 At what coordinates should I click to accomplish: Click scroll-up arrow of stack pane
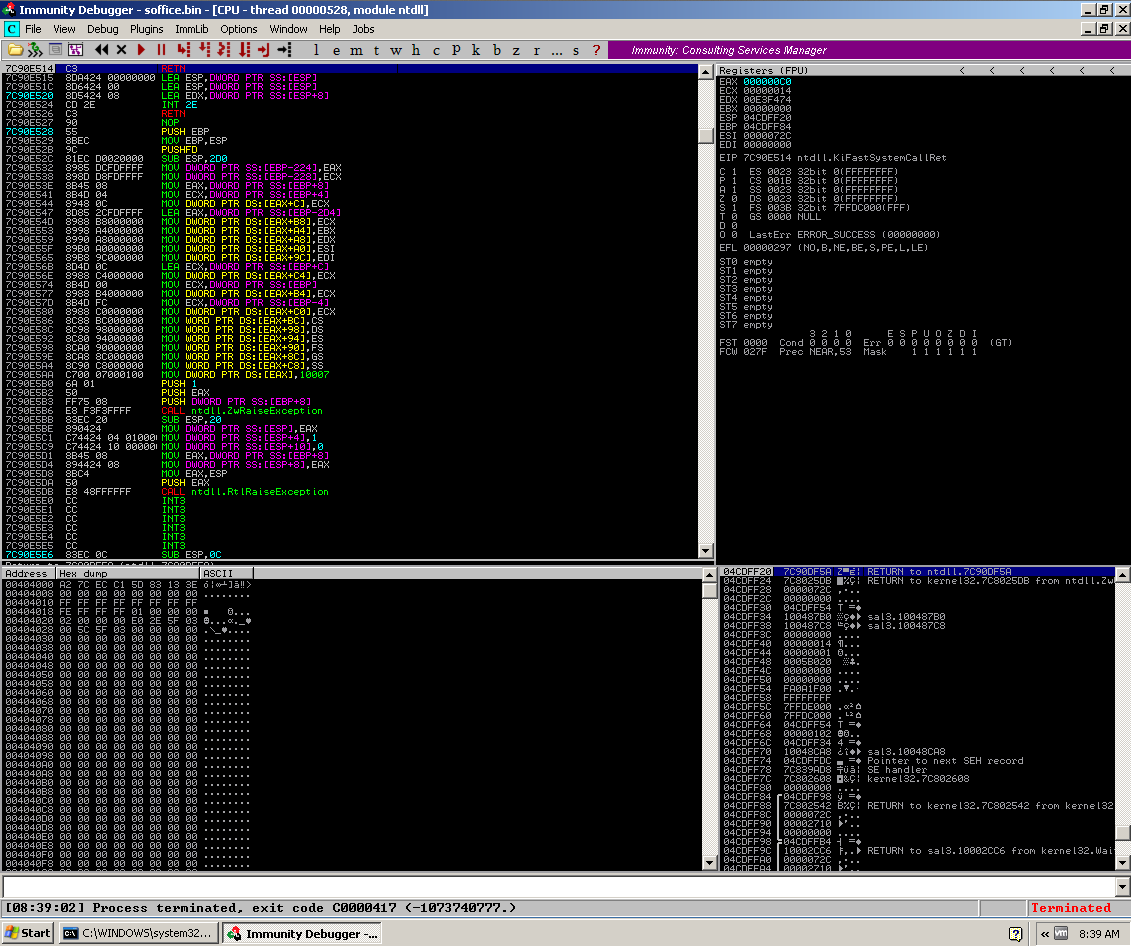coord(1122,575)
